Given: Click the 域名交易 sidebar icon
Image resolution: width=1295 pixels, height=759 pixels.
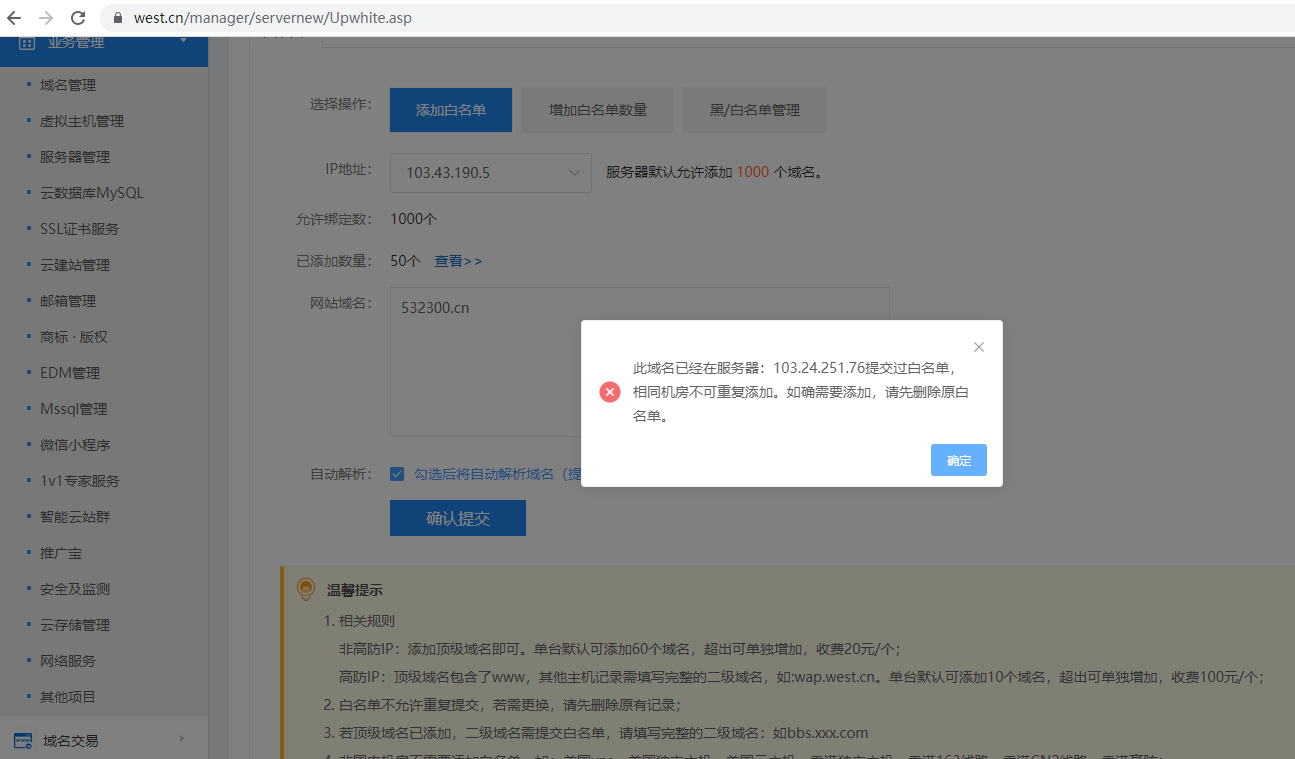Looking at the screenshot, I should 23,740.
